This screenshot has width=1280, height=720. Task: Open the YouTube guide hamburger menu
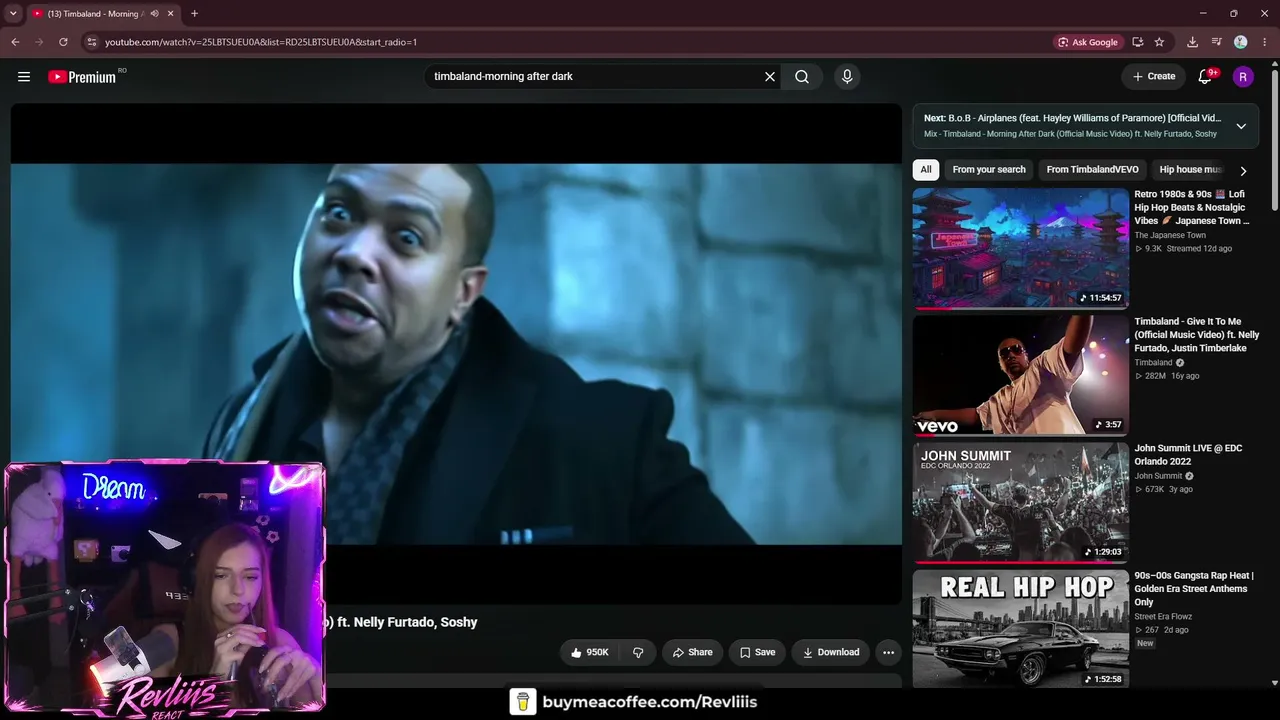click(24, 76)
